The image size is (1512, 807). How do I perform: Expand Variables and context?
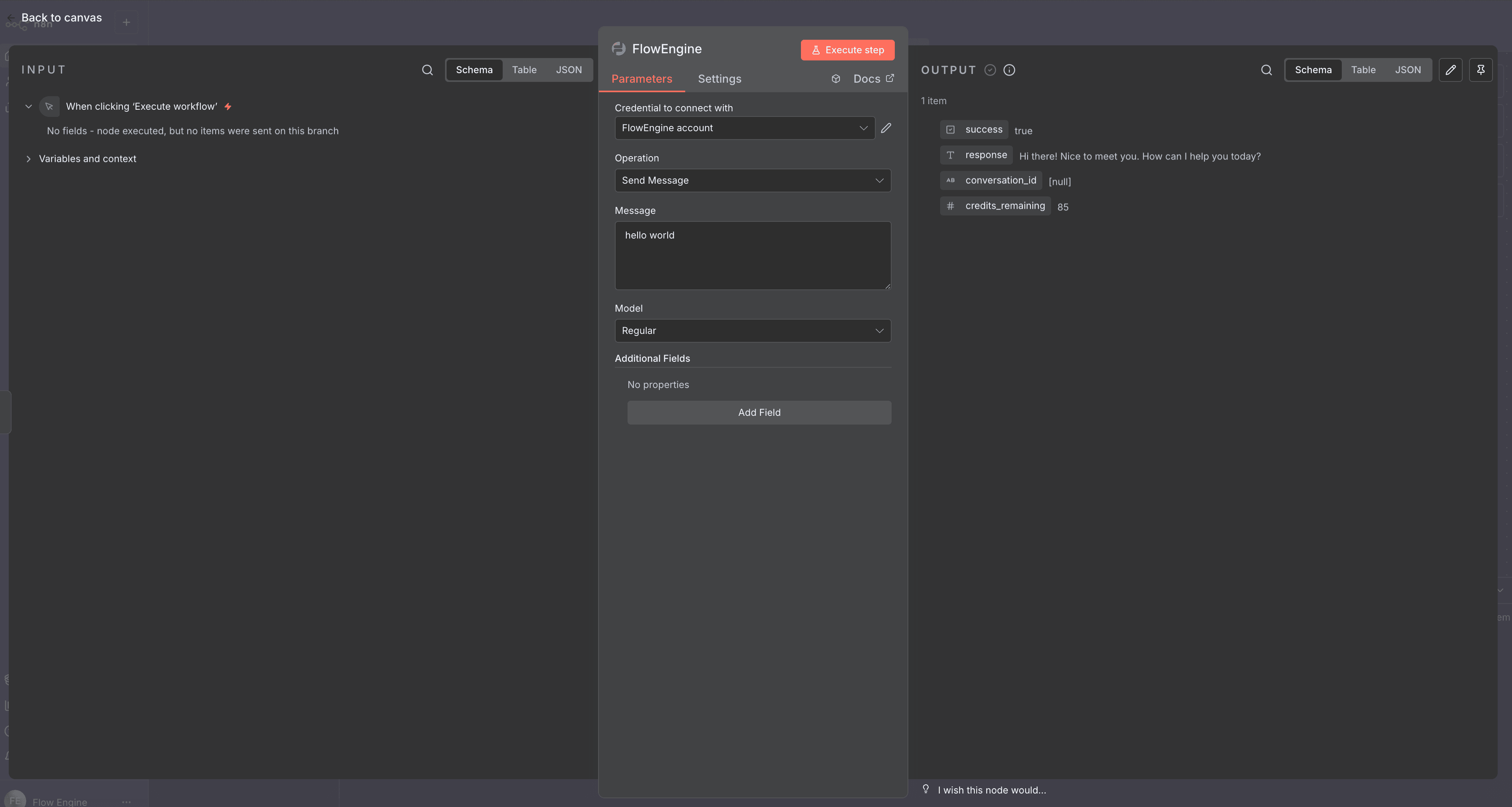pyautogui.click(x=28, y=159)
